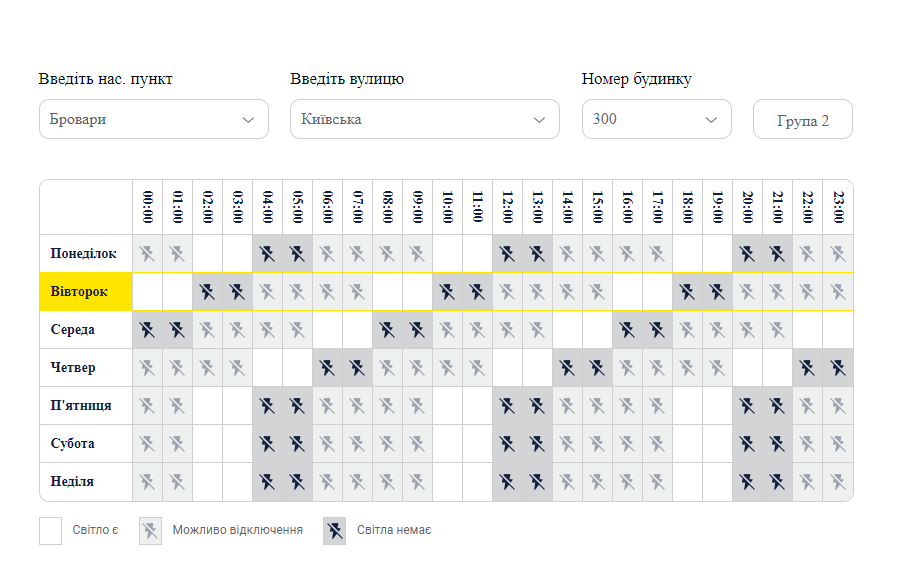Click Tuesday 18:00 outage lightning icon

687,291
